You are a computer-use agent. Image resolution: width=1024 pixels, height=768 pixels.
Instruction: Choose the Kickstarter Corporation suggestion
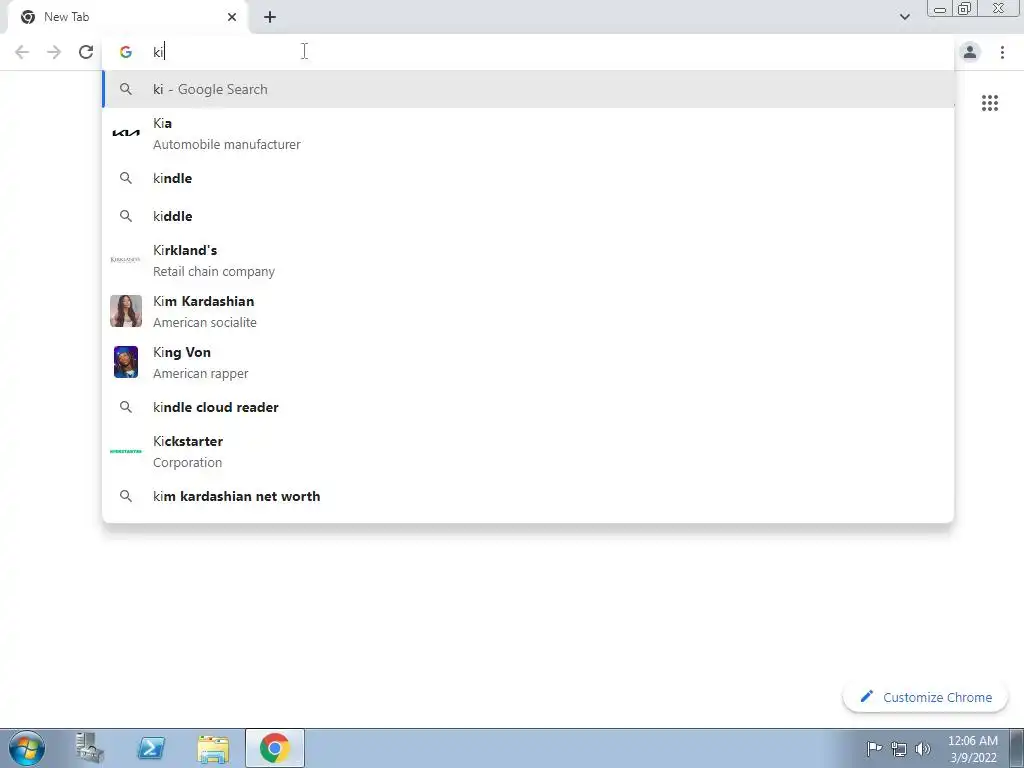pos(528,451)
